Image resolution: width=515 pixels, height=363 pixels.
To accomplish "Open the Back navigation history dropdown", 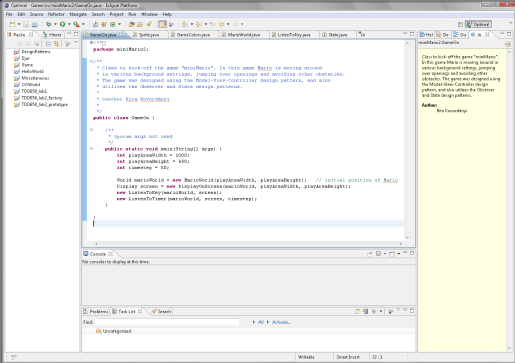I will pos(228,24).
